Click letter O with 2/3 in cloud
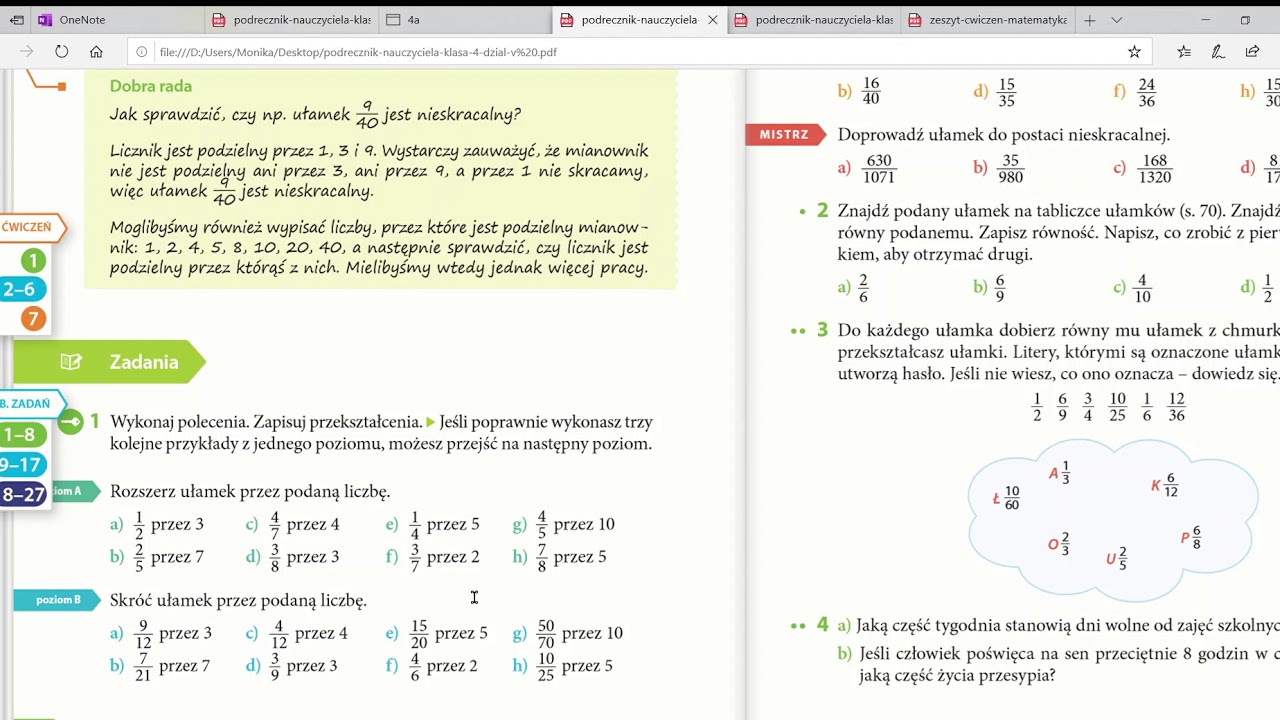The image size is (1280, 720). tap(1059, 545)
